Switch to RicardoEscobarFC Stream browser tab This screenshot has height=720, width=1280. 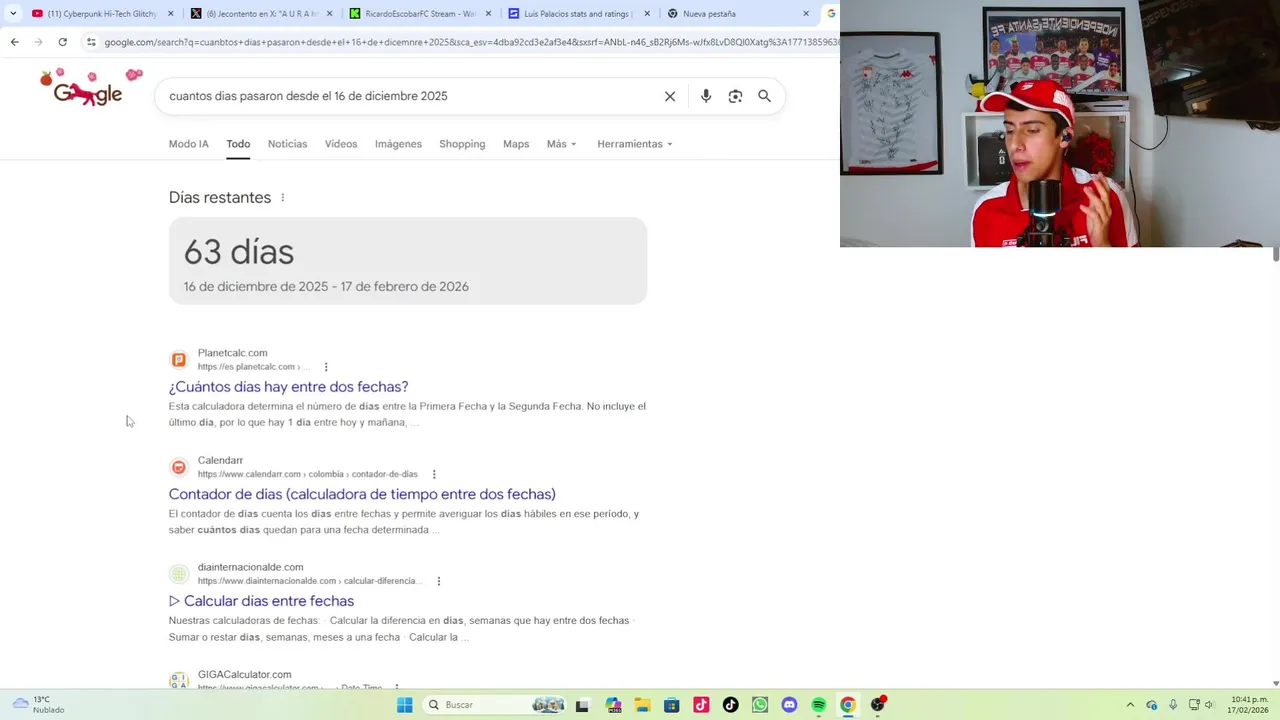tap(421, 14)
